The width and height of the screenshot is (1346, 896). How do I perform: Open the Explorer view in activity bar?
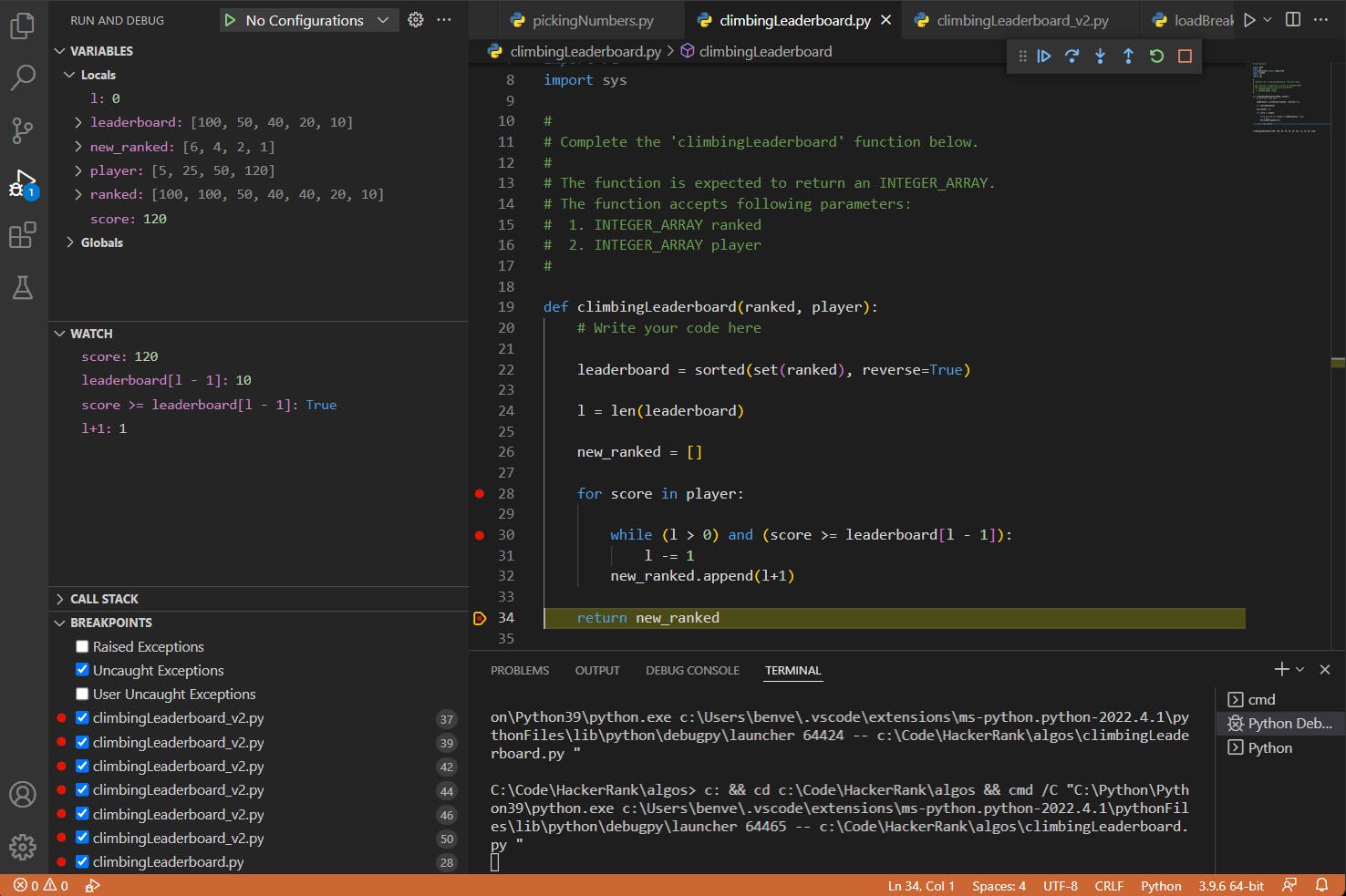pos(23,26)
